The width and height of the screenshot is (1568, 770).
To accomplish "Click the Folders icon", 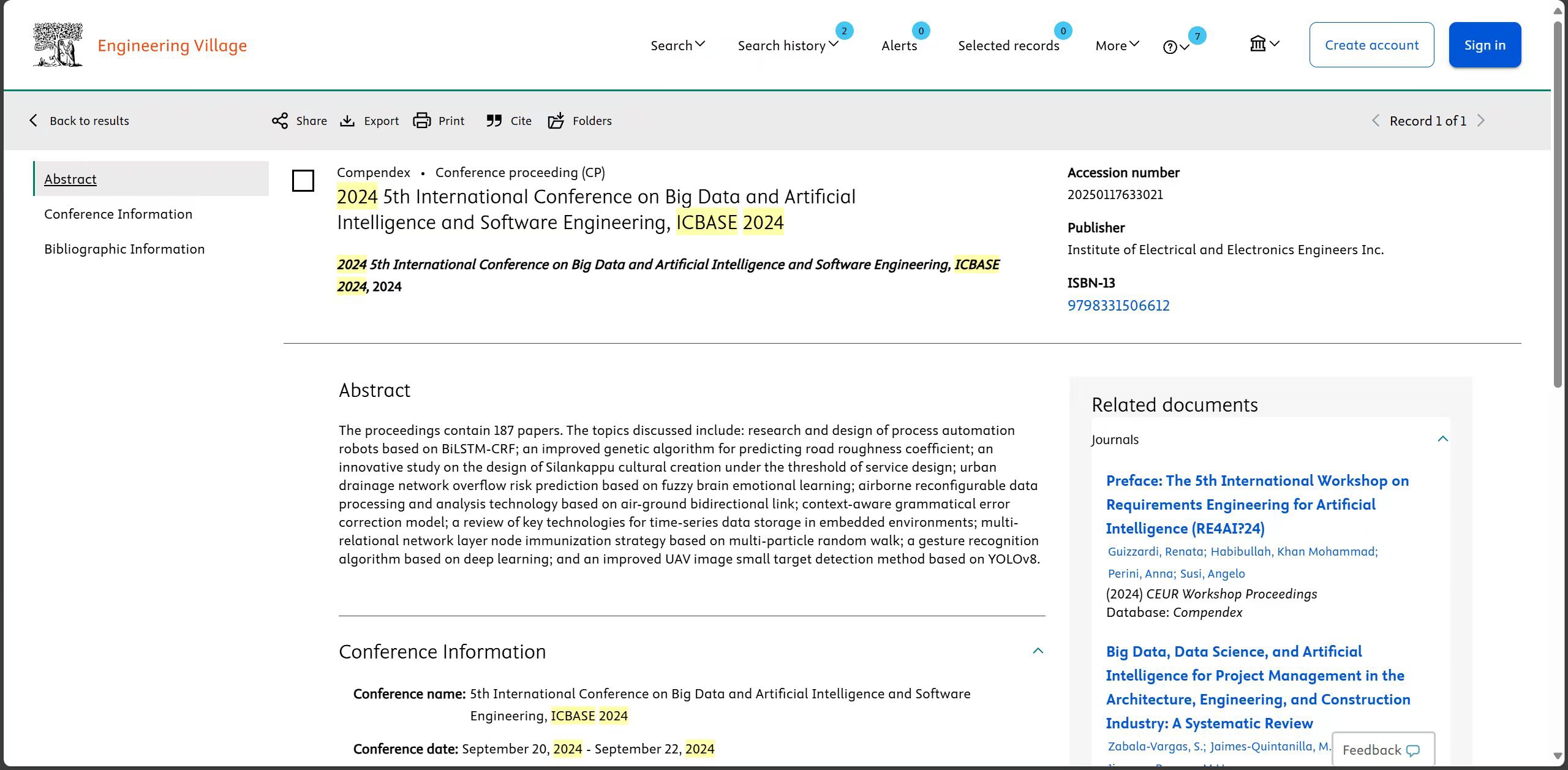I will (x=556, y=121).
